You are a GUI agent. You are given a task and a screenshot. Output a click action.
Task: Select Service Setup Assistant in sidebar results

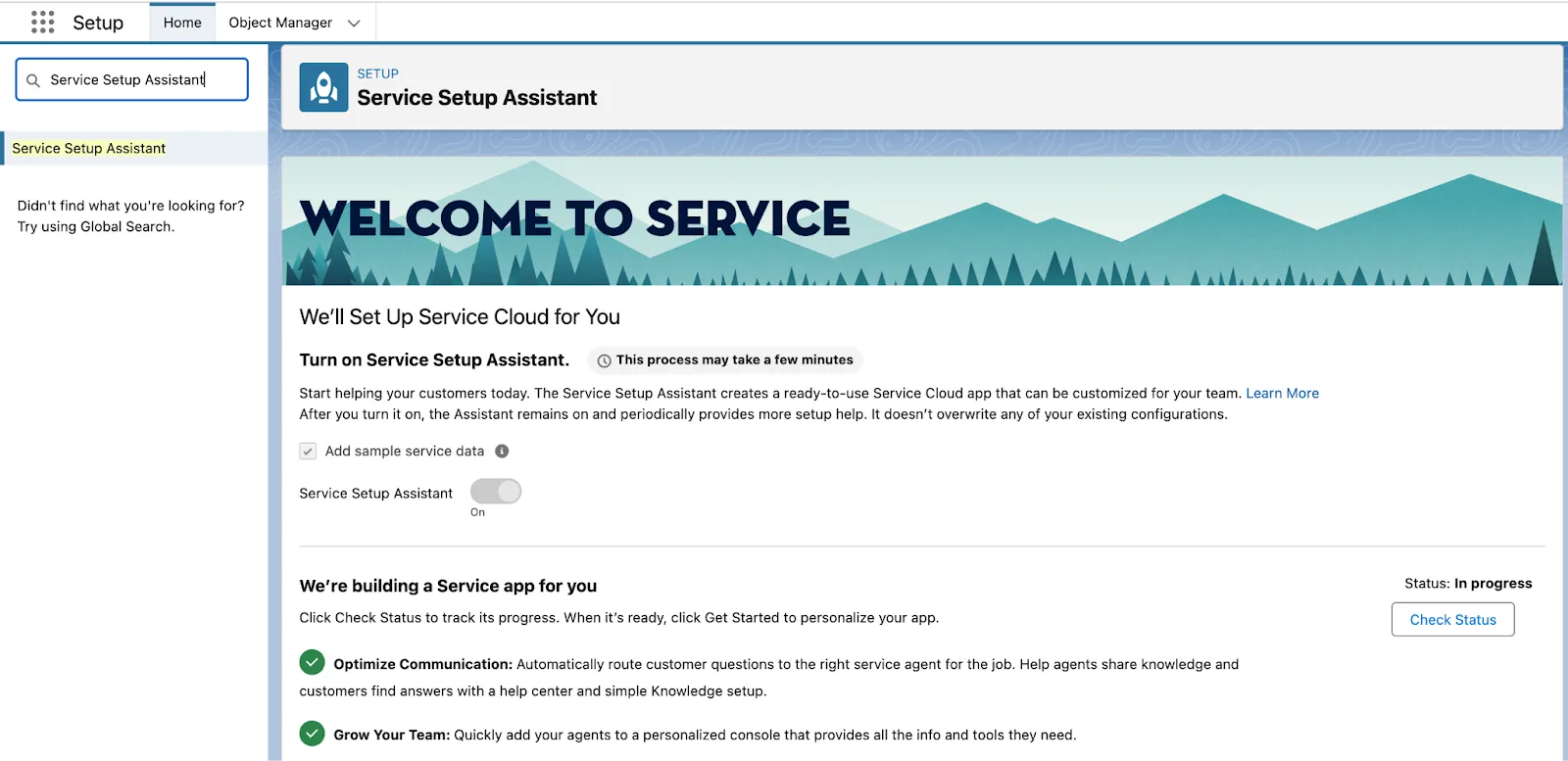tap(134, 148)
